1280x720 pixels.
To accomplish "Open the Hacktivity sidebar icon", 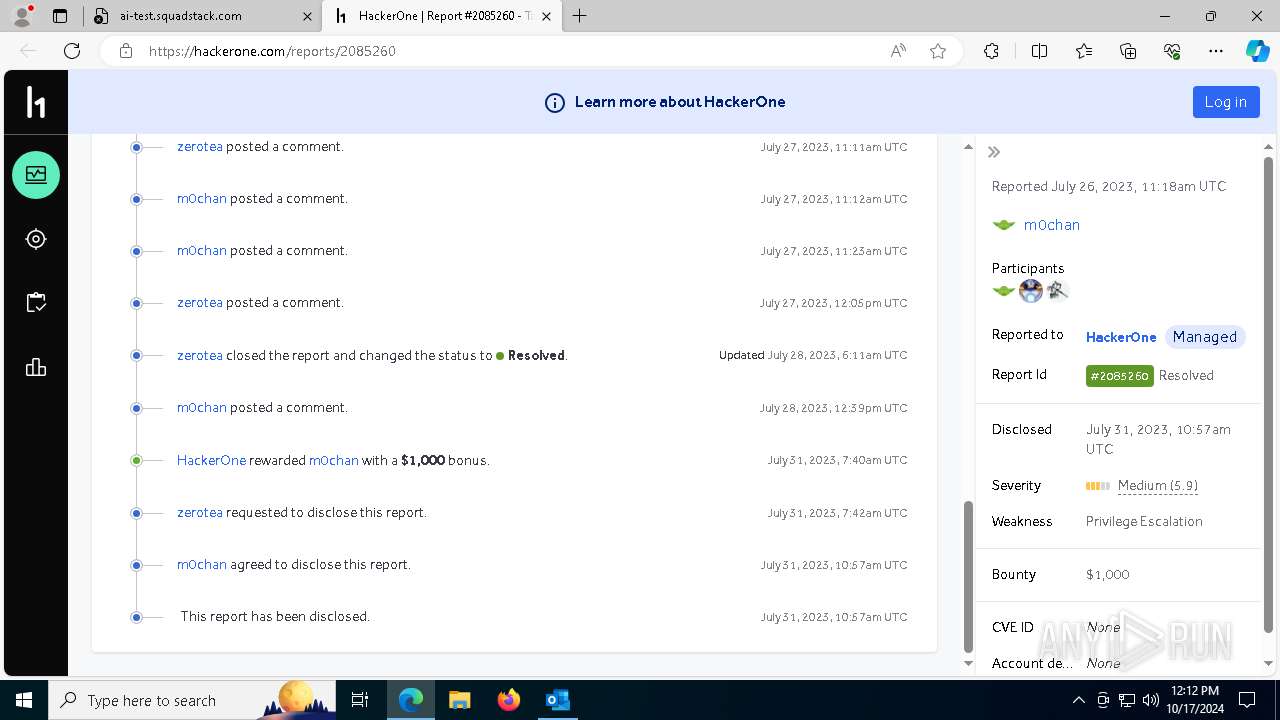I will (x=36, y=175).
